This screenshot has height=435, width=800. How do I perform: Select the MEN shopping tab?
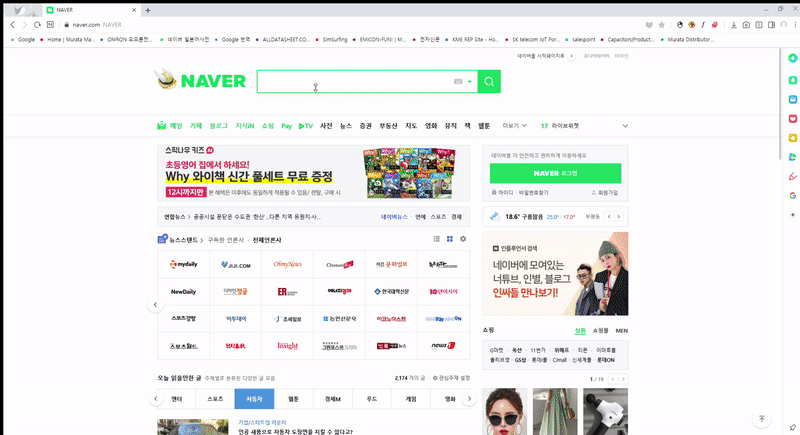[x=621, y=330]
